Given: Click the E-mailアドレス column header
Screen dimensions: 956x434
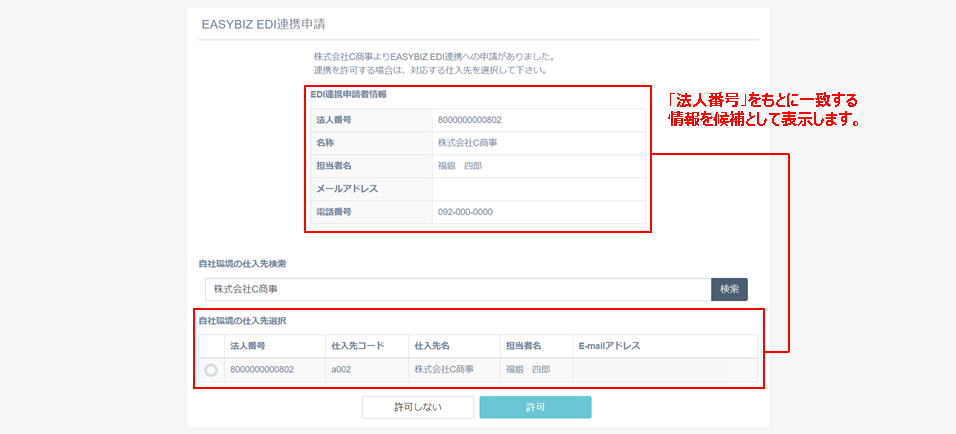Looking at the screenshot, I should tap(608, 346).
